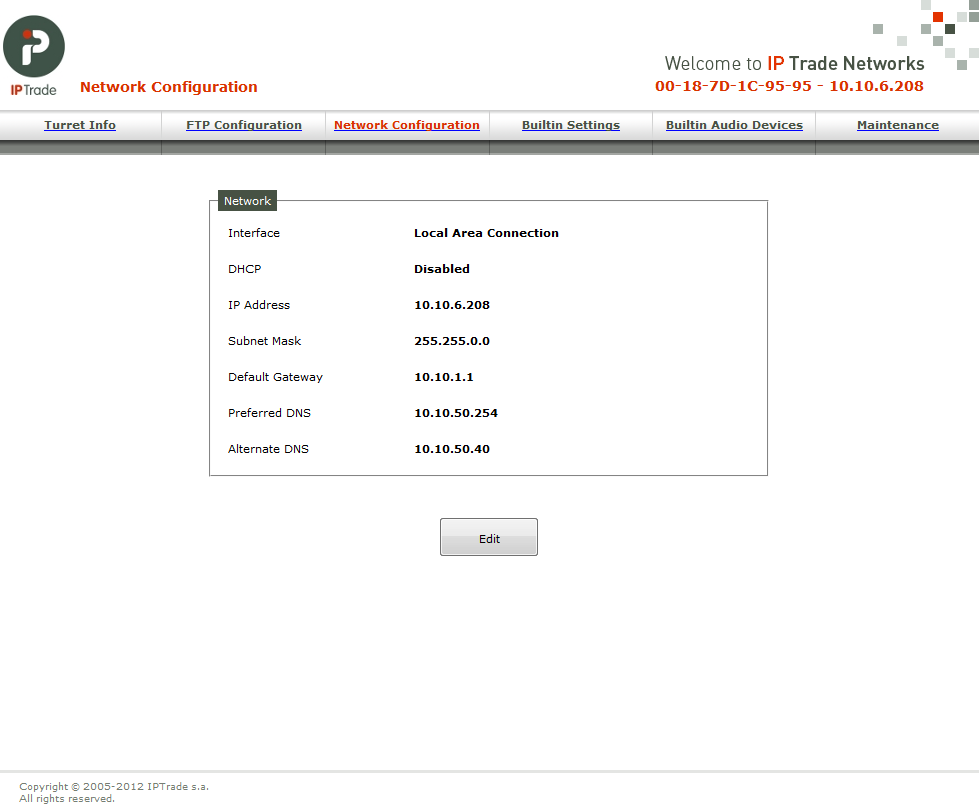Click the DHCP status Disabled
This screenshot has width=979, height=807.
click(x=441, y=269)
